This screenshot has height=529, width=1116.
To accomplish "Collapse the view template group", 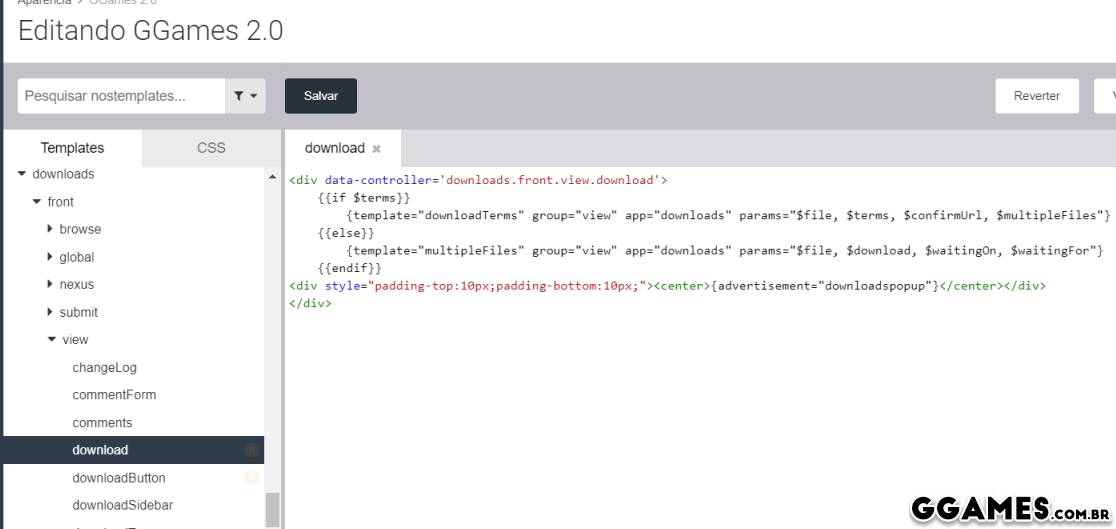I will 51,340.
